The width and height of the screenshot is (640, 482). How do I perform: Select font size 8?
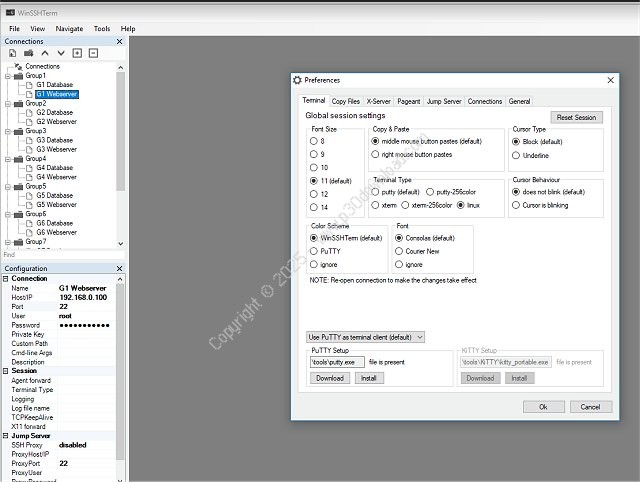313,141
